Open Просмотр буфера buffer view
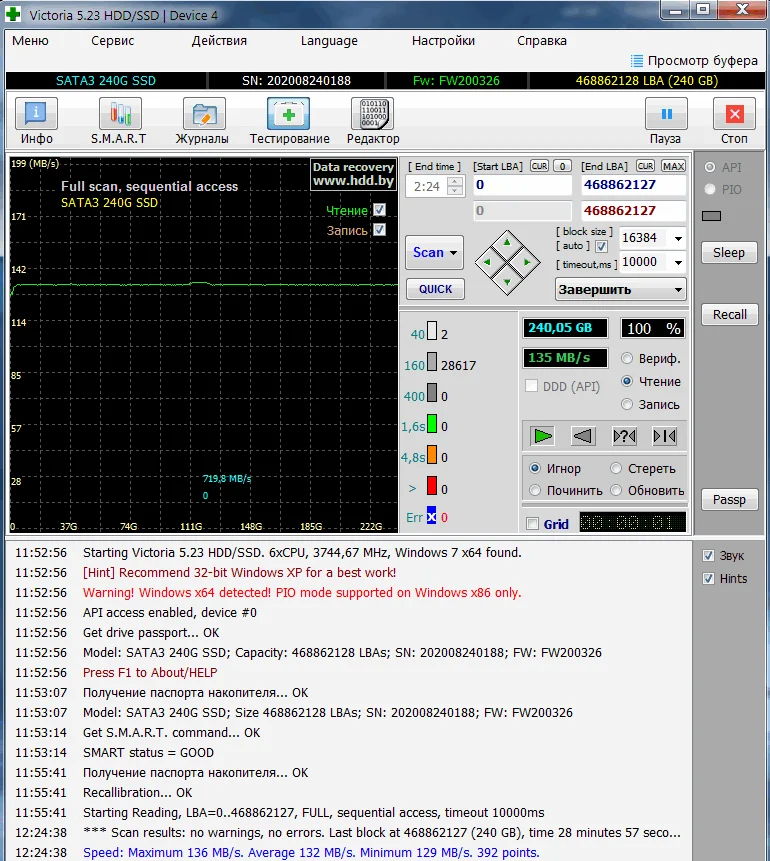The width and height of the screenshot is (770, 861). click(694, 60)
